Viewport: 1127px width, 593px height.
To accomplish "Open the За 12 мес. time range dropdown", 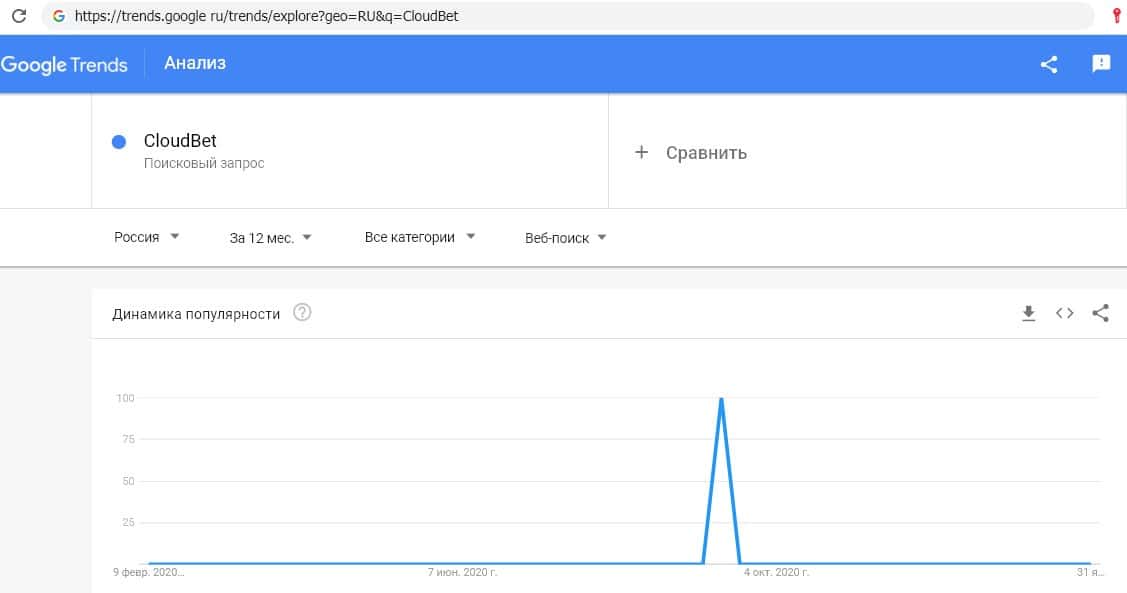I will [270, 237].
